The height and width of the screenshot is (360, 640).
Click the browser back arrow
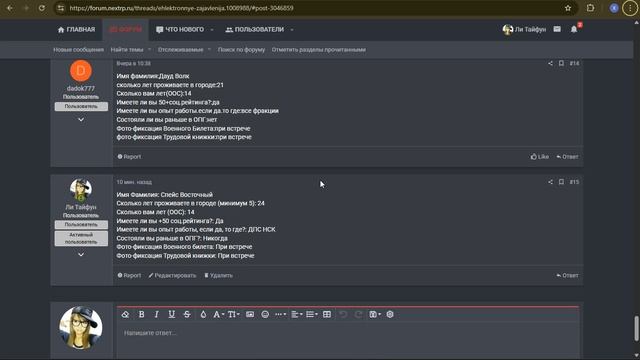(x=10, y=8)
